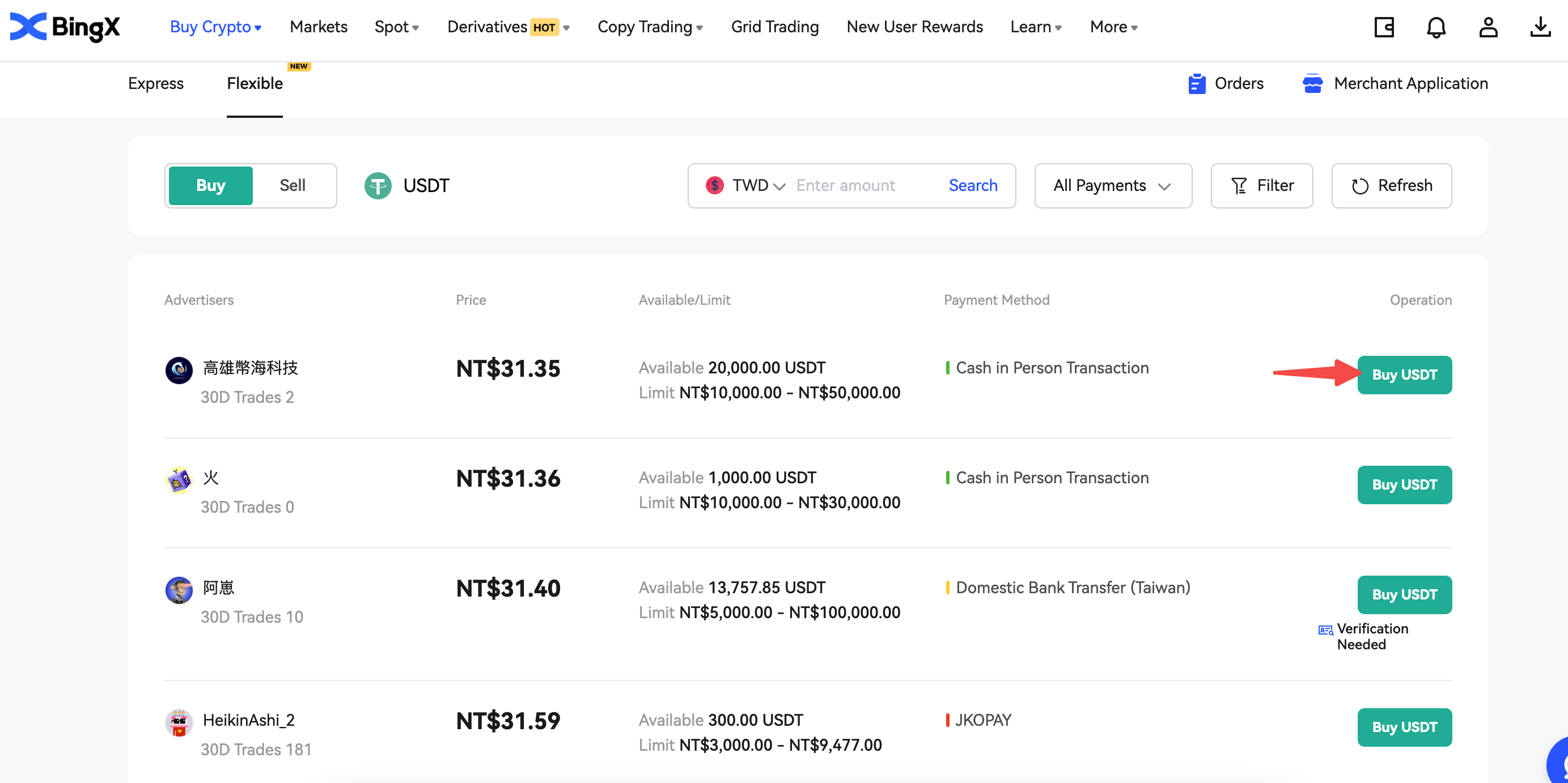Screen dimensions: 1568x783
Task: Click the download app icon
Action: pyautogui.click(x=1540, y=27)
